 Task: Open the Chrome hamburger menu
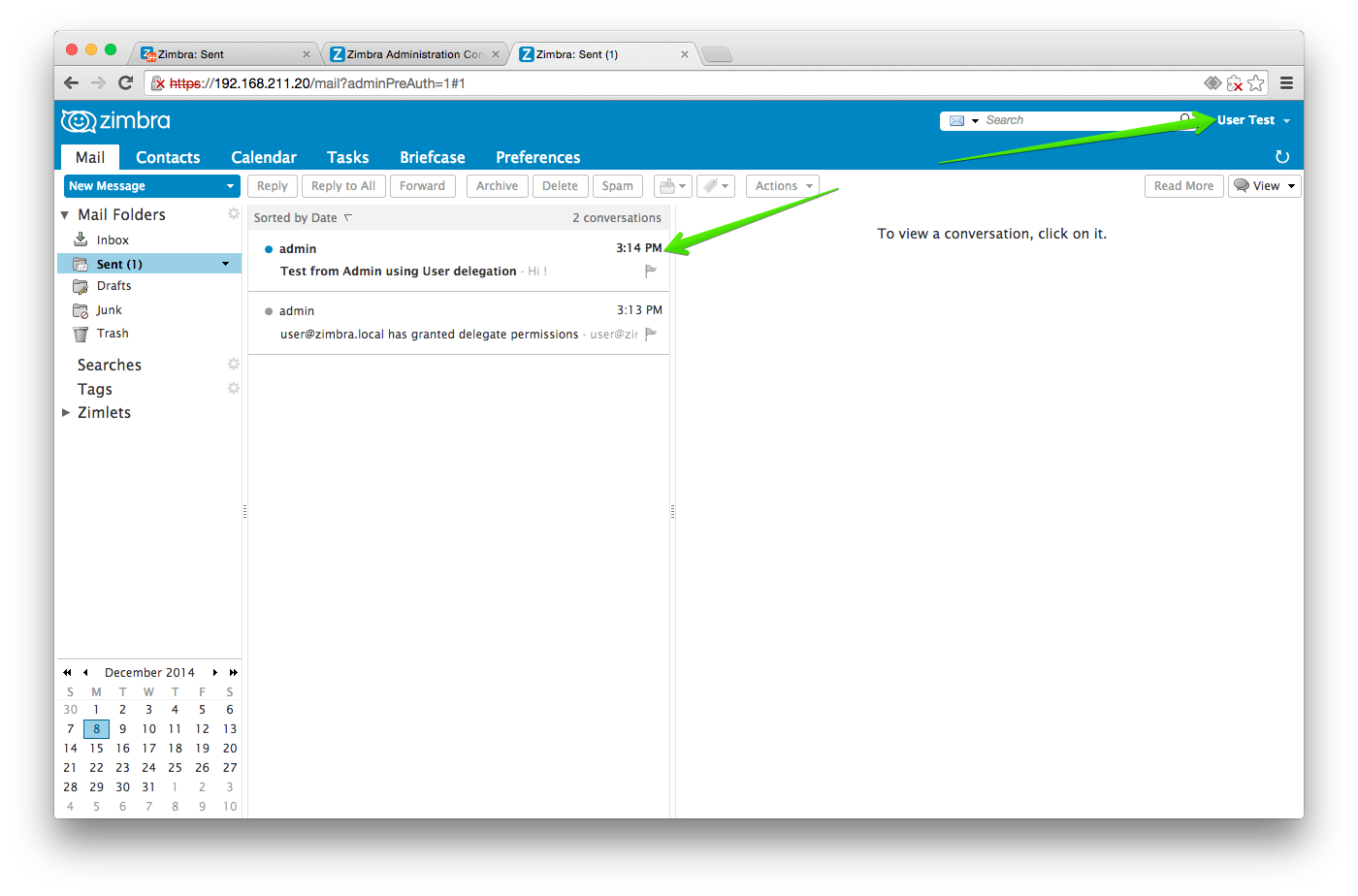tap(1286, 83)
